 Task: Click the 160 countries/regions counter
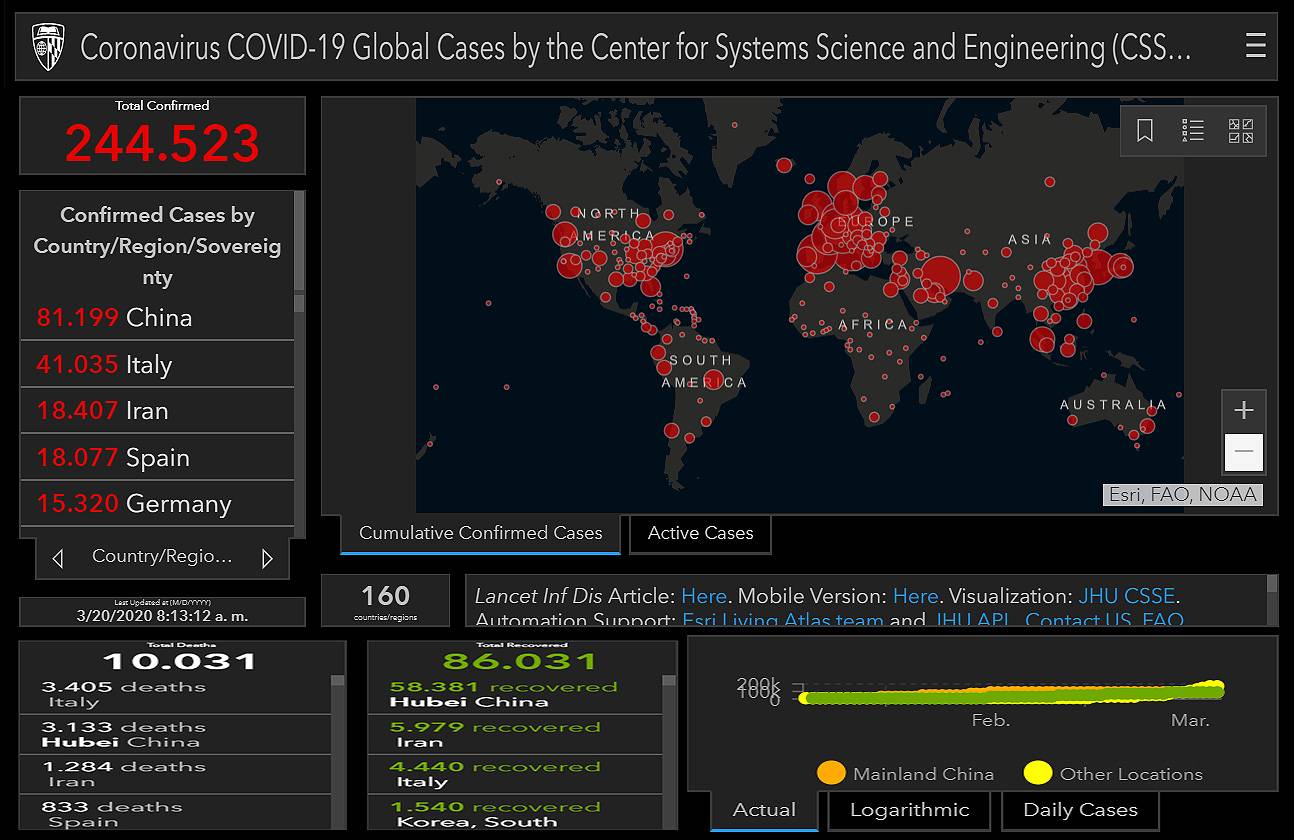385,600
